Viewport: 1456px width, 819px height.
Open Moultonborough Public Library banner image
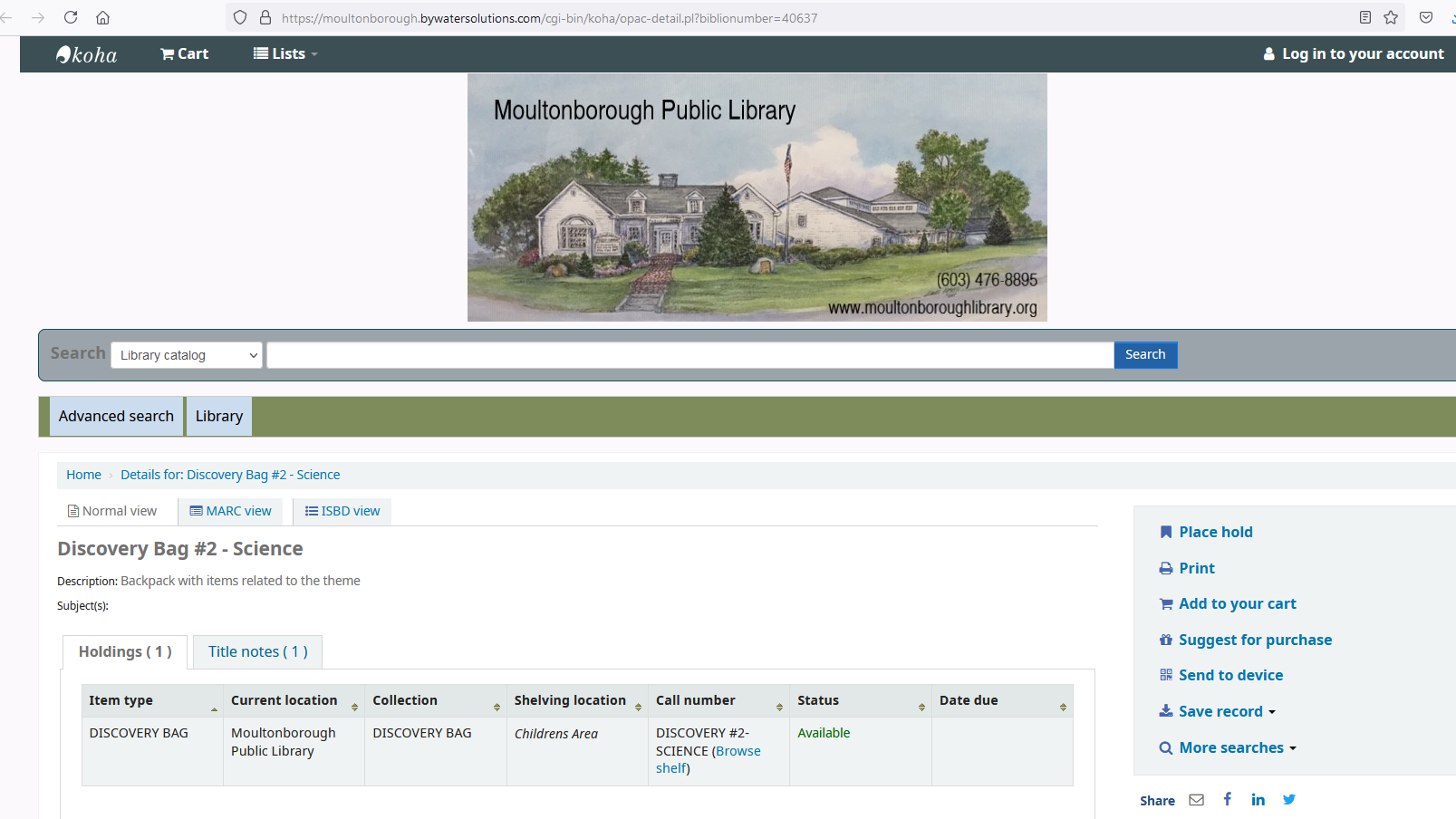(x=757, y=198)
